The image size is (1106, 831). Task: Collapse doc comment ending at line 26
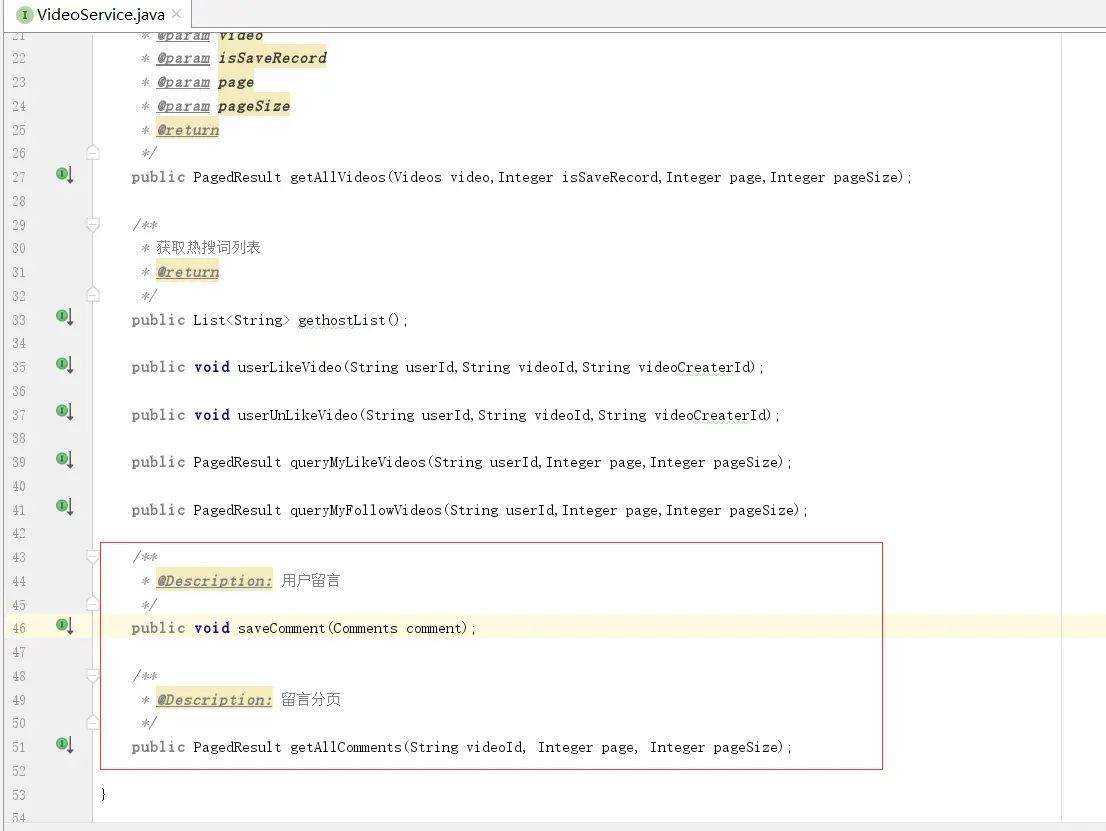(92, 152)
